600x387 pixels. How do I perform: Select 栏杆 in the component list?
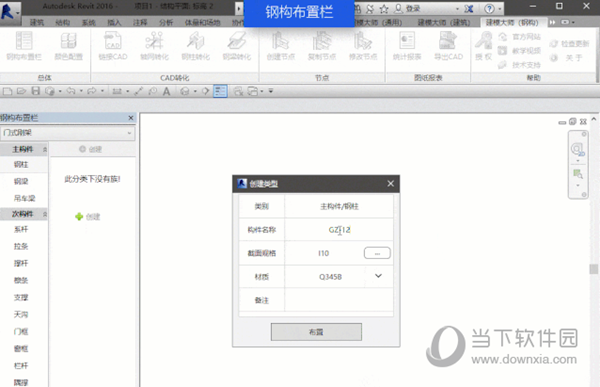21,366
